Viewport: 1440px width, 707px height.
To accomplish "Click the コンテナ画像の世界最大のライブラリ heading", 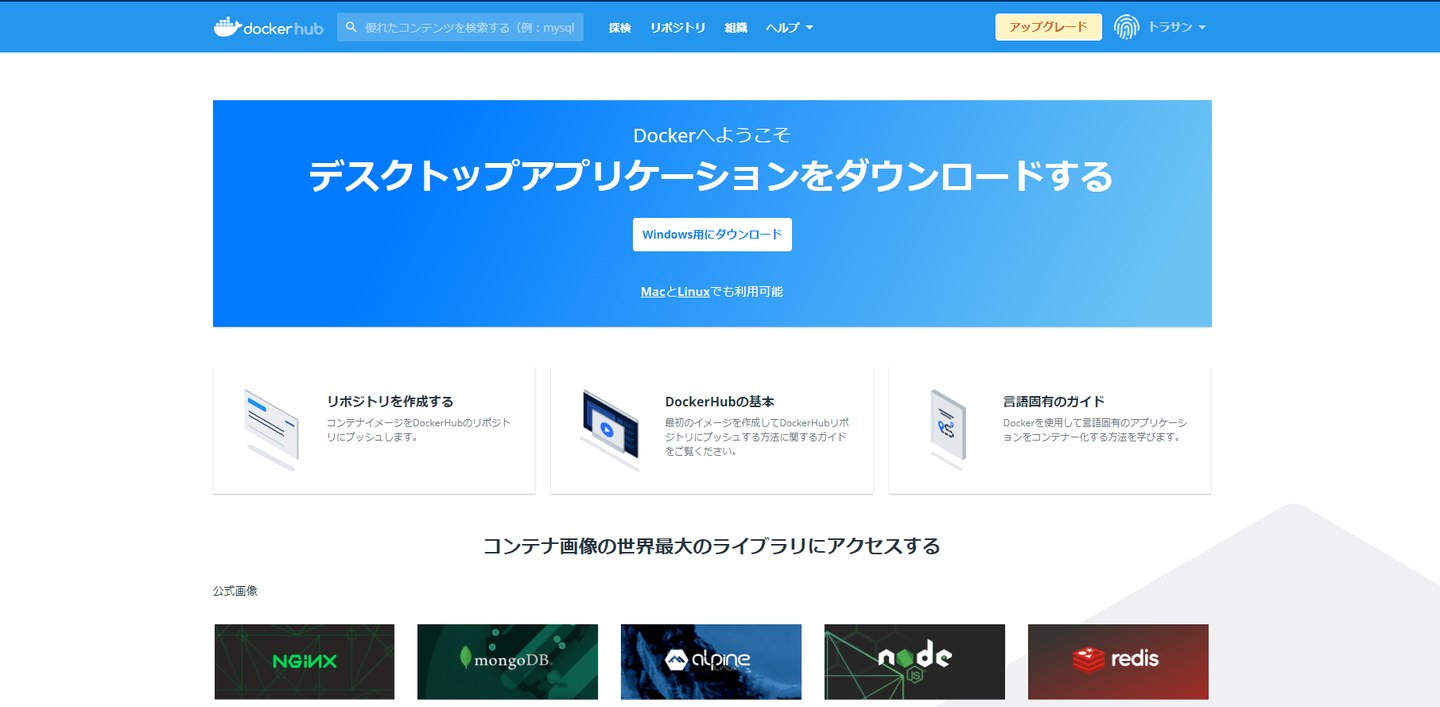I will click(712, 546).
